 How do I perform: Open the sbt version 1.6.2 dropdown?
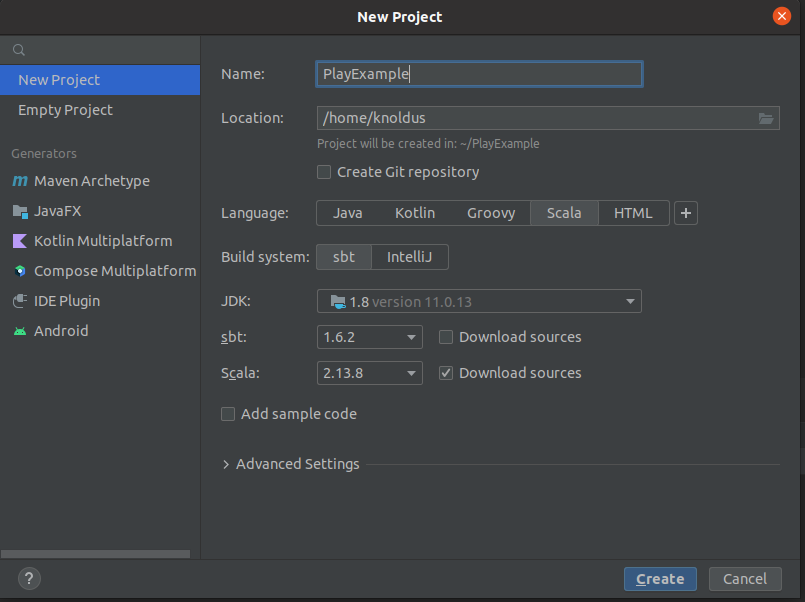point(370,337)
